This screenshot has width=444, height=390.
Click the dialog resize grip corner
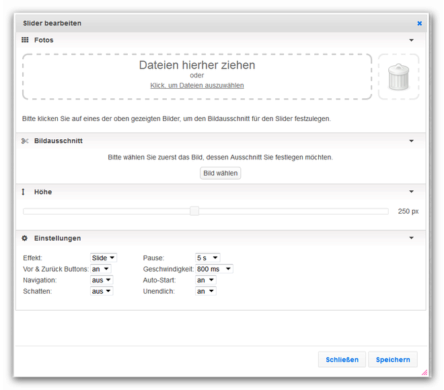pos(424,373)
